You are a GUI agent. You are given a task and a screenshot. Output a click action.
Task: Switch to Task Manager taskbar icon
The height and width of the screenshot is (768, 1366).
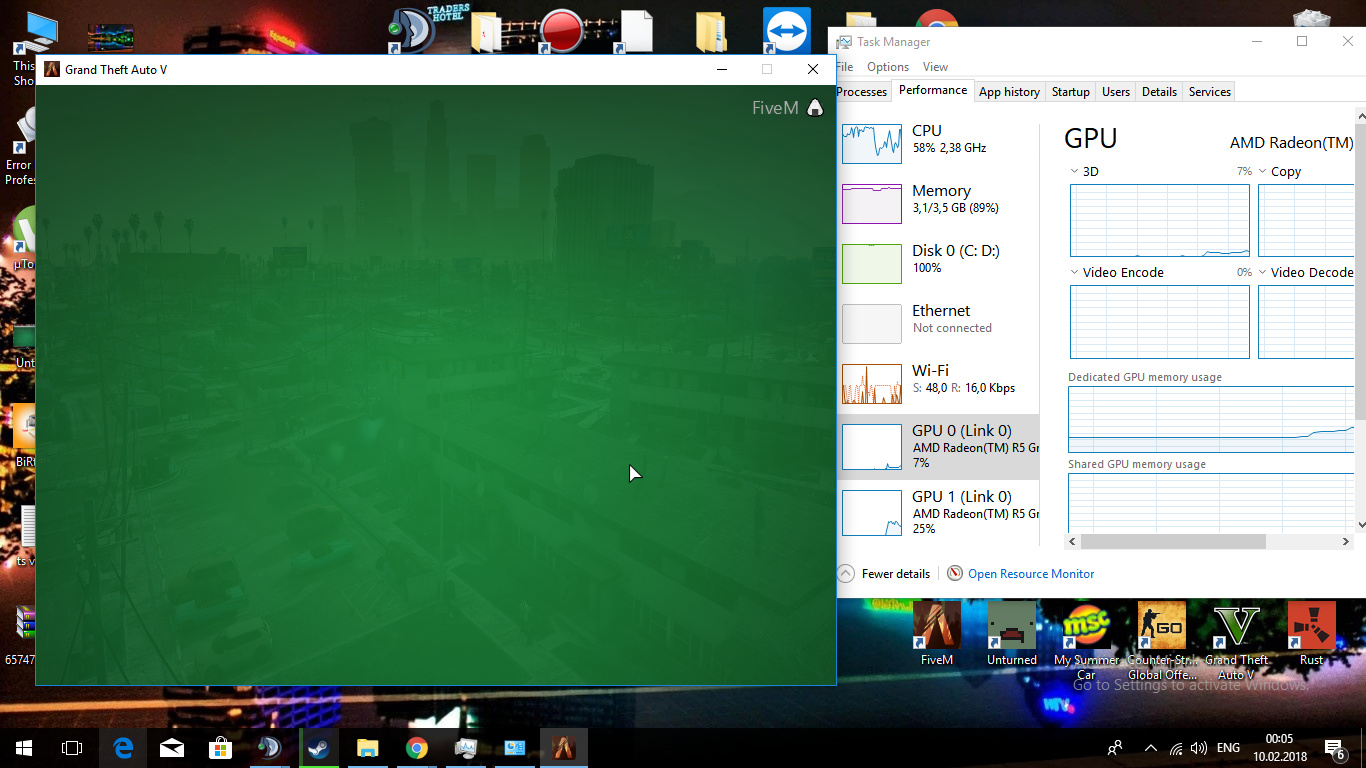(466, 748)
